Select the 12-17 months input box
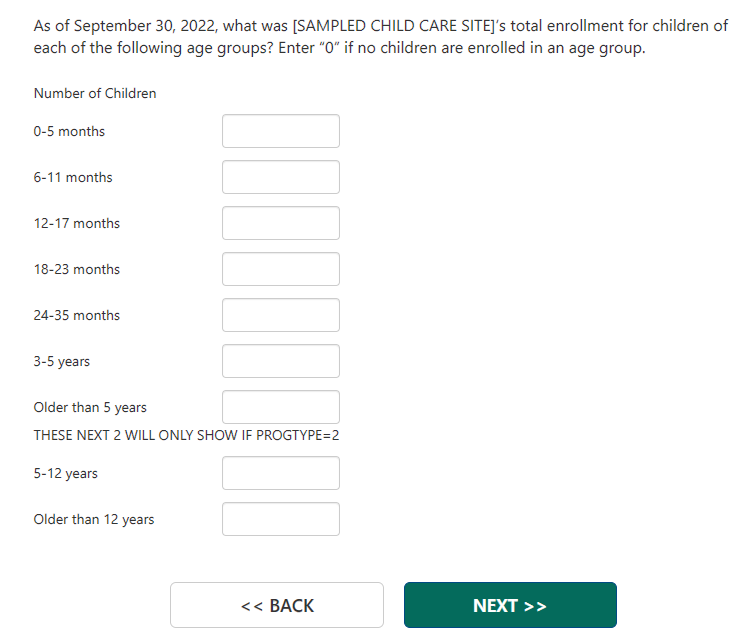Image resolution: width=737 pixels, height=640 pixels. point(280,223)
